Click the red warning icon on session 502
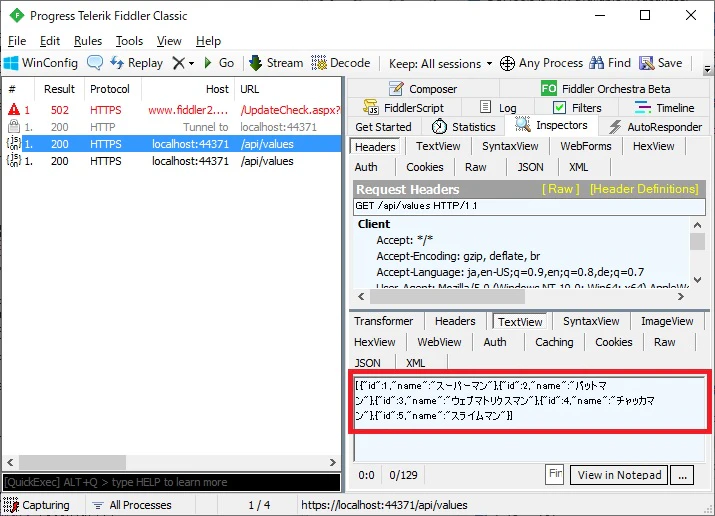This screenshot has height=516, width=715. (x=14, y=109)
